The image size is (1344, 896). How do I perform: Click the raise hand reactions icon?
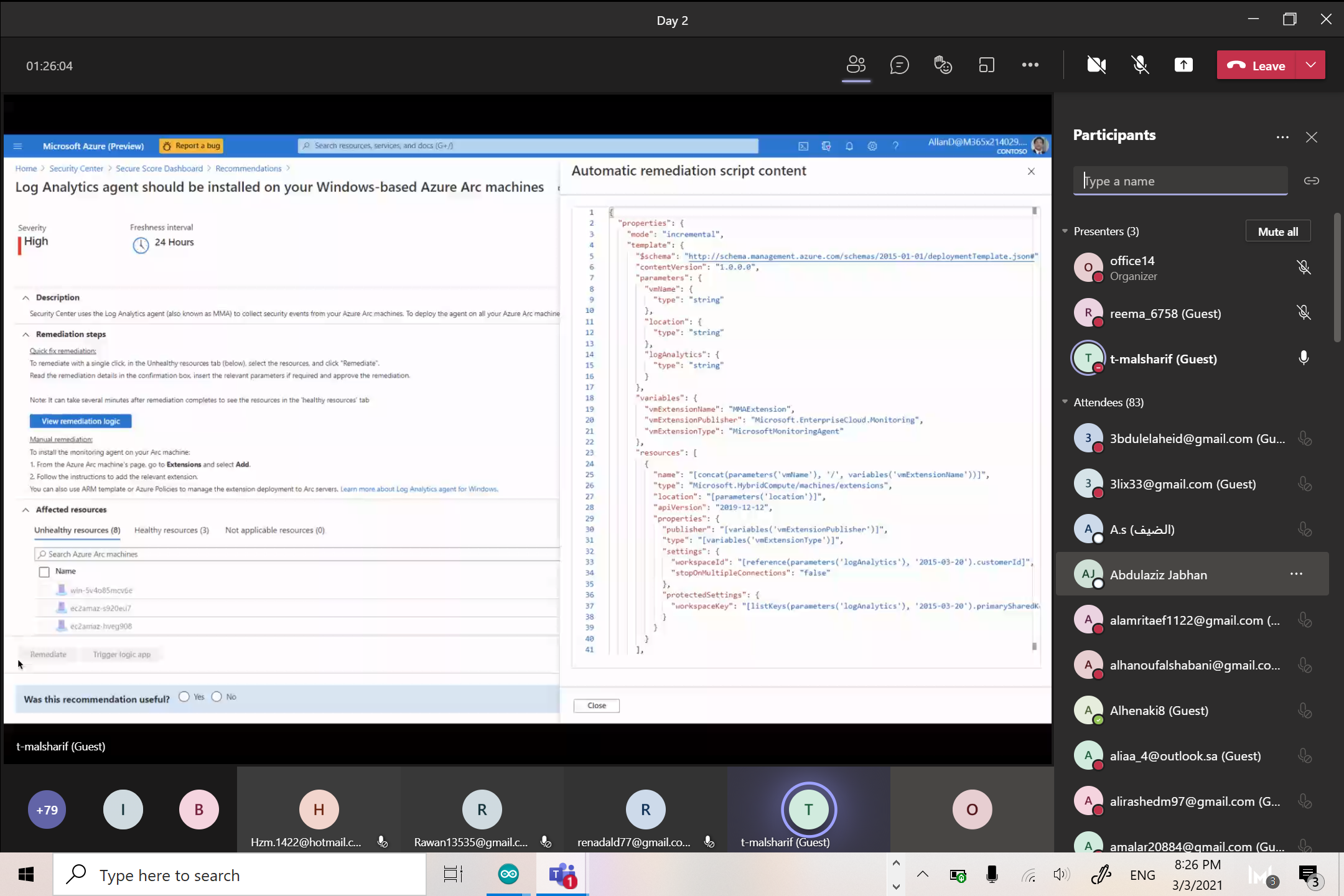[943, 65]
